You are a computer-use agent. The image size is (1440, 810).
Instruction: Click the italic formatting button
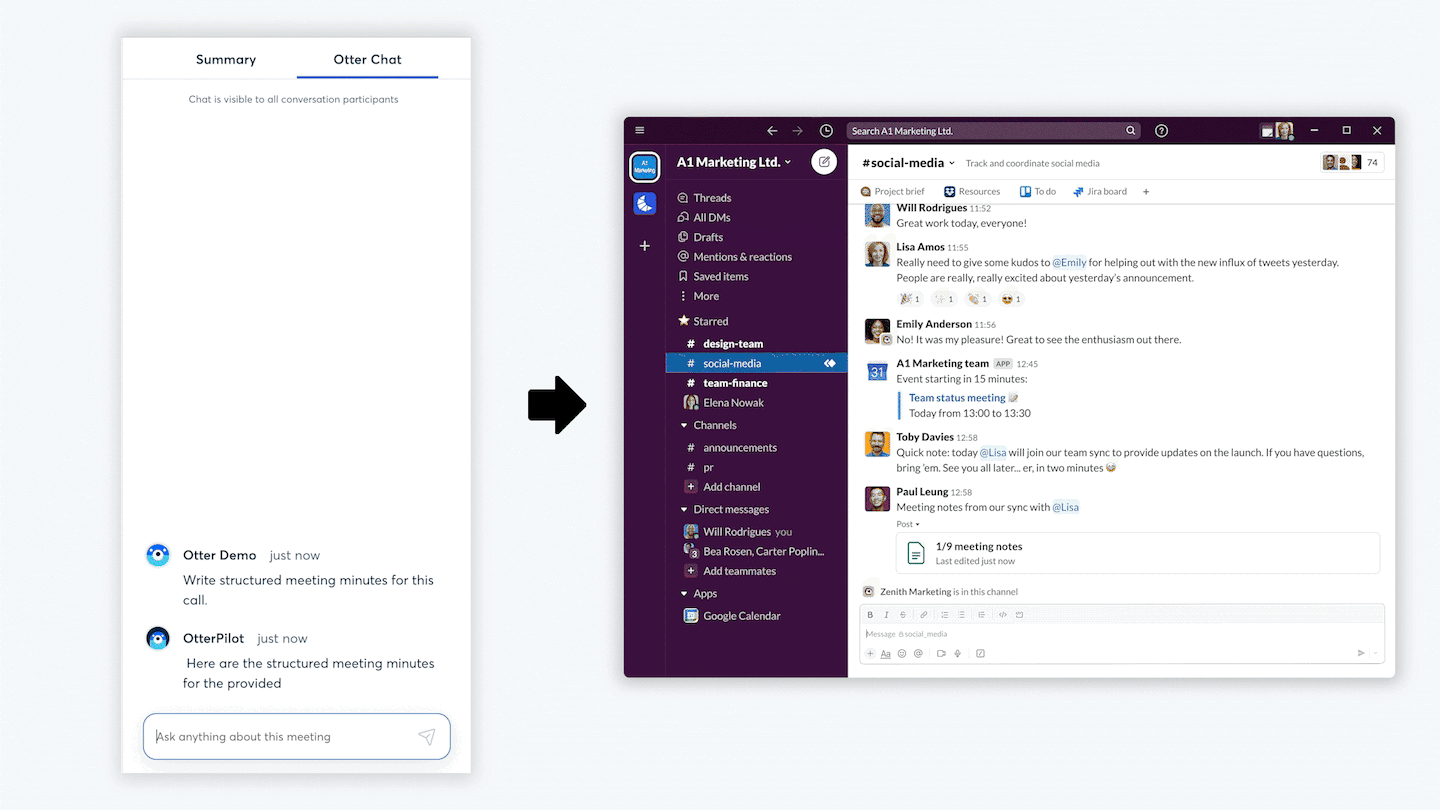coord(886,615)
